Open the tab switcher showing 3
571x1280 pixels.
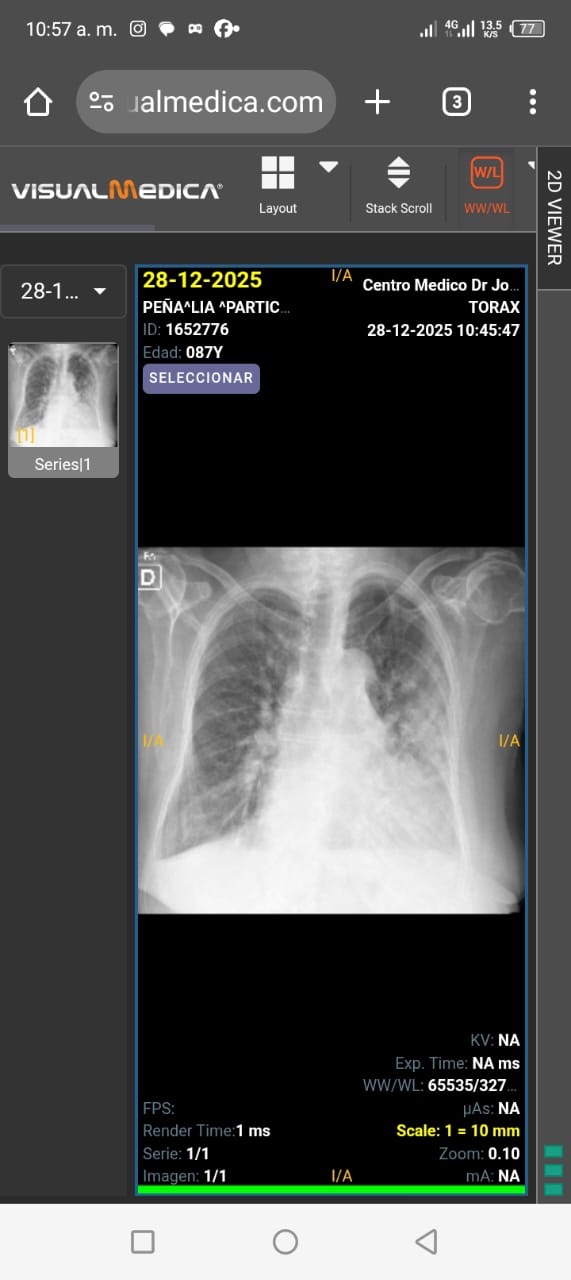coord(456,102)
